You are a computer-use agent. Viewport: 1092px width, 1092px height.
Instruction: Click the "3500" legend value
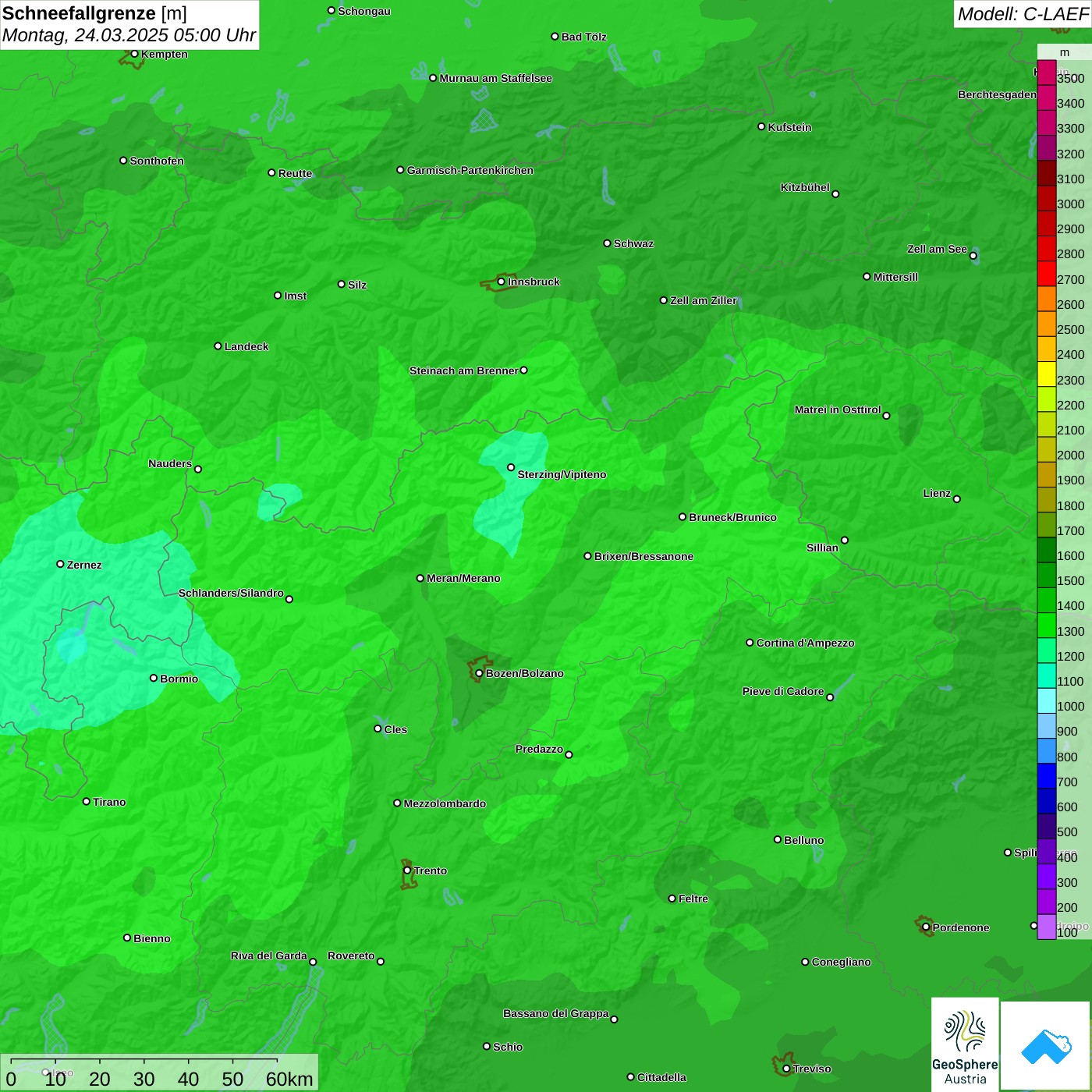click(x=1071, y=78)
